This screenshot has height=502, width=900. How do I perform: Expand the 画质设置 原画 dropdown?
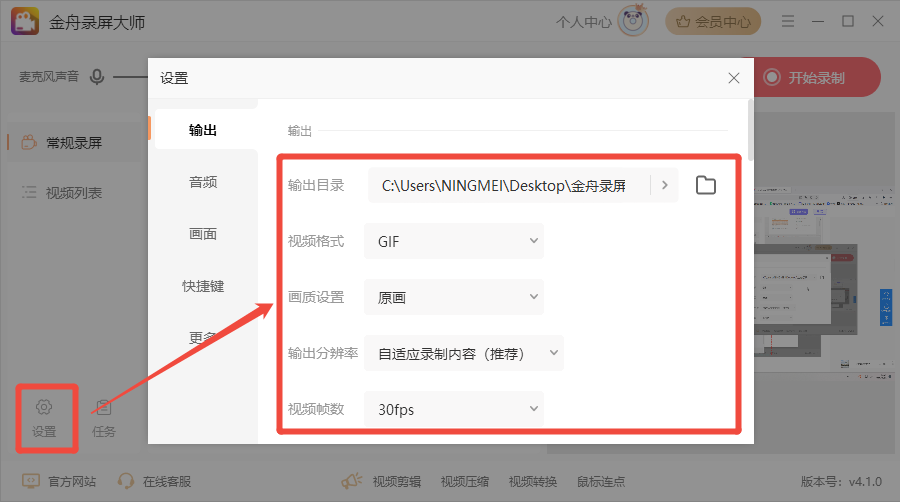454,297
